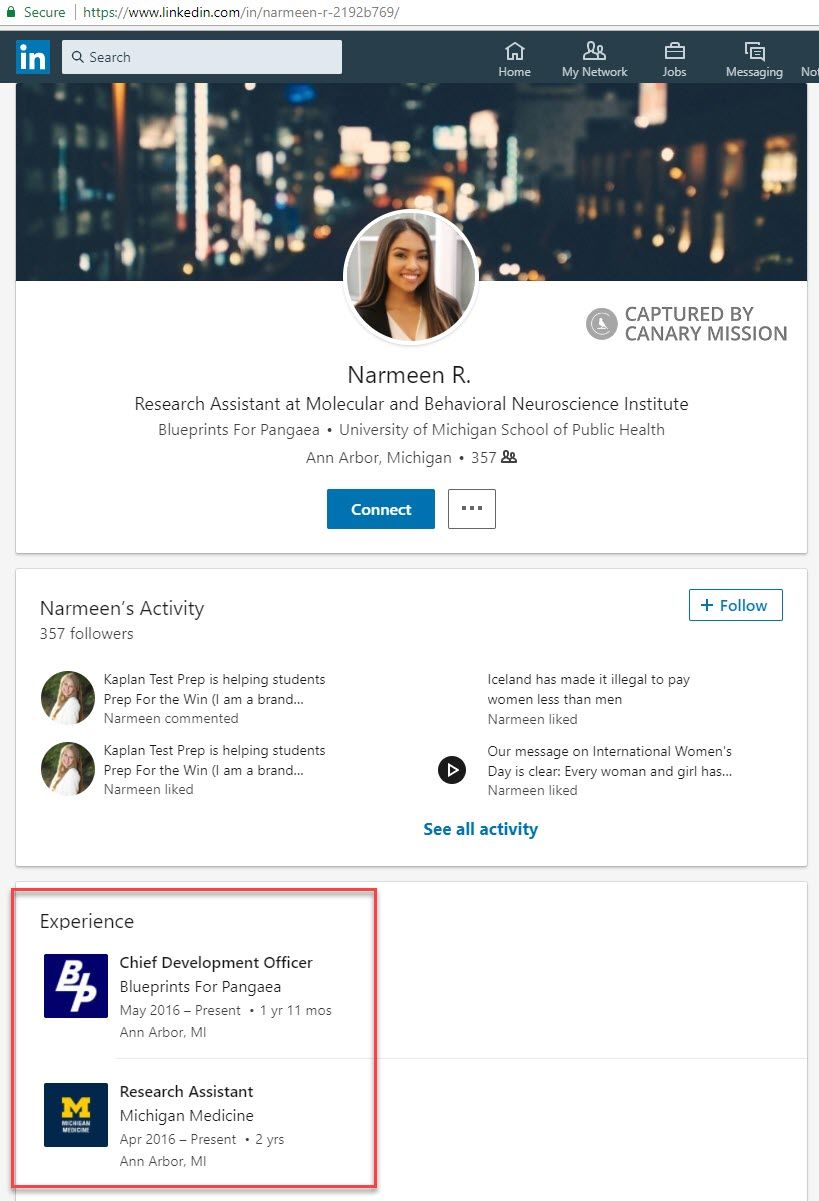Click the profile photo thumbnail

pyautogui.click(x=411, y=277)
